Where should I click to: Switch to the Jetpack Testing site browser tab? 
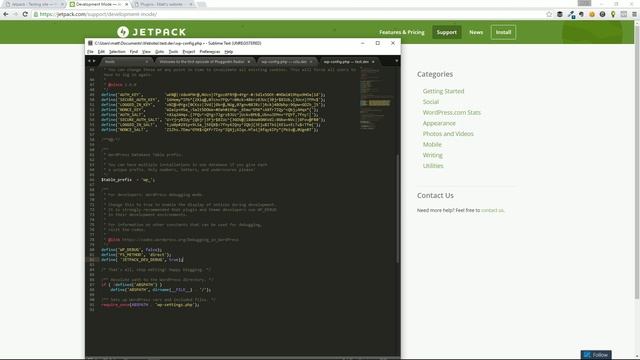click(x=32, y=4)
